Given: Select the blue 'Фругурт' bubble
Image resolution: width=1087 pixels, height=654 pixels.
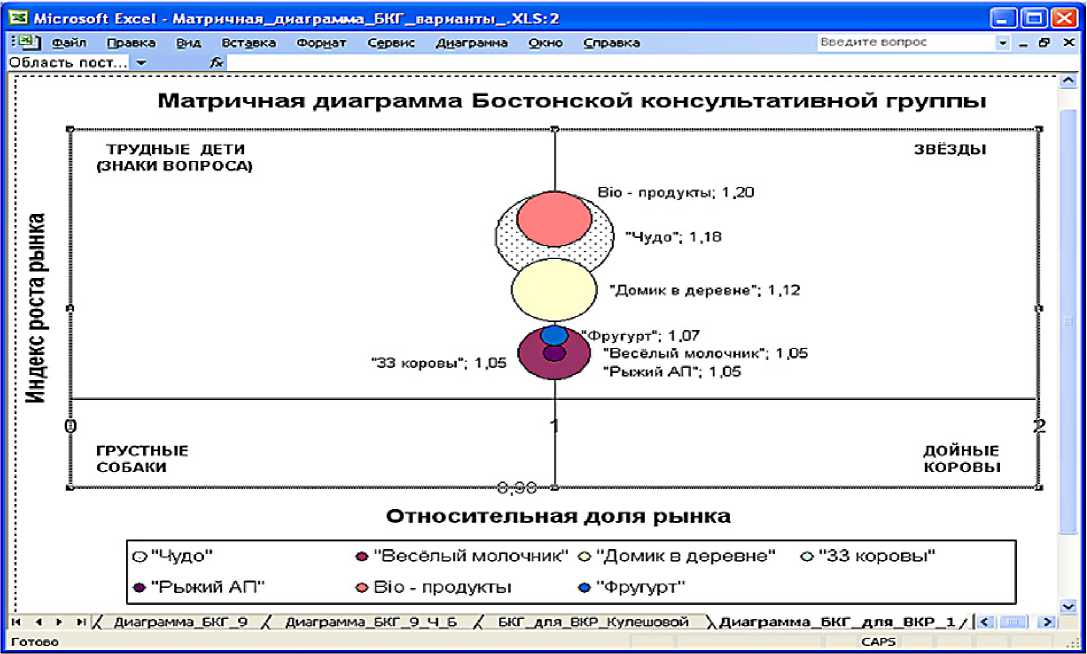Looking at the screenshot, I should [554, 335].
